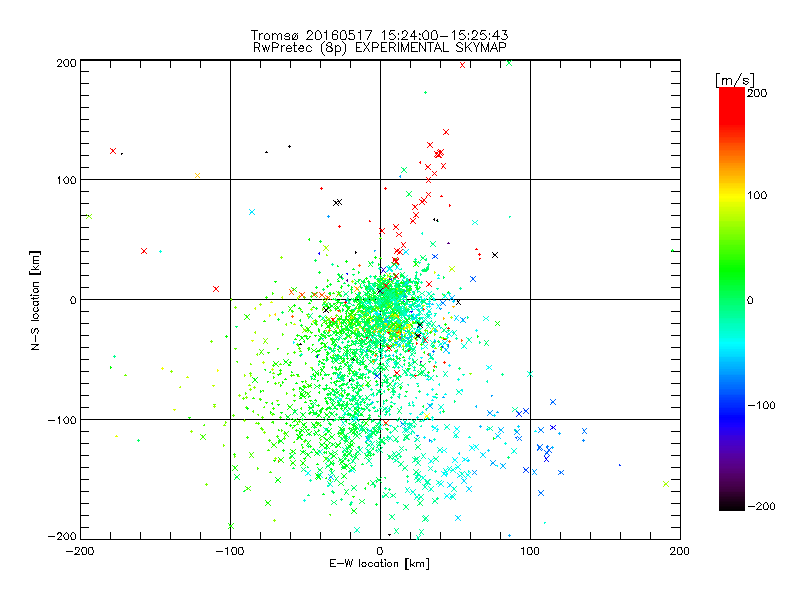Click the x-axis tick label "100"
Screen dimensions: 800x600
[530, 551]
